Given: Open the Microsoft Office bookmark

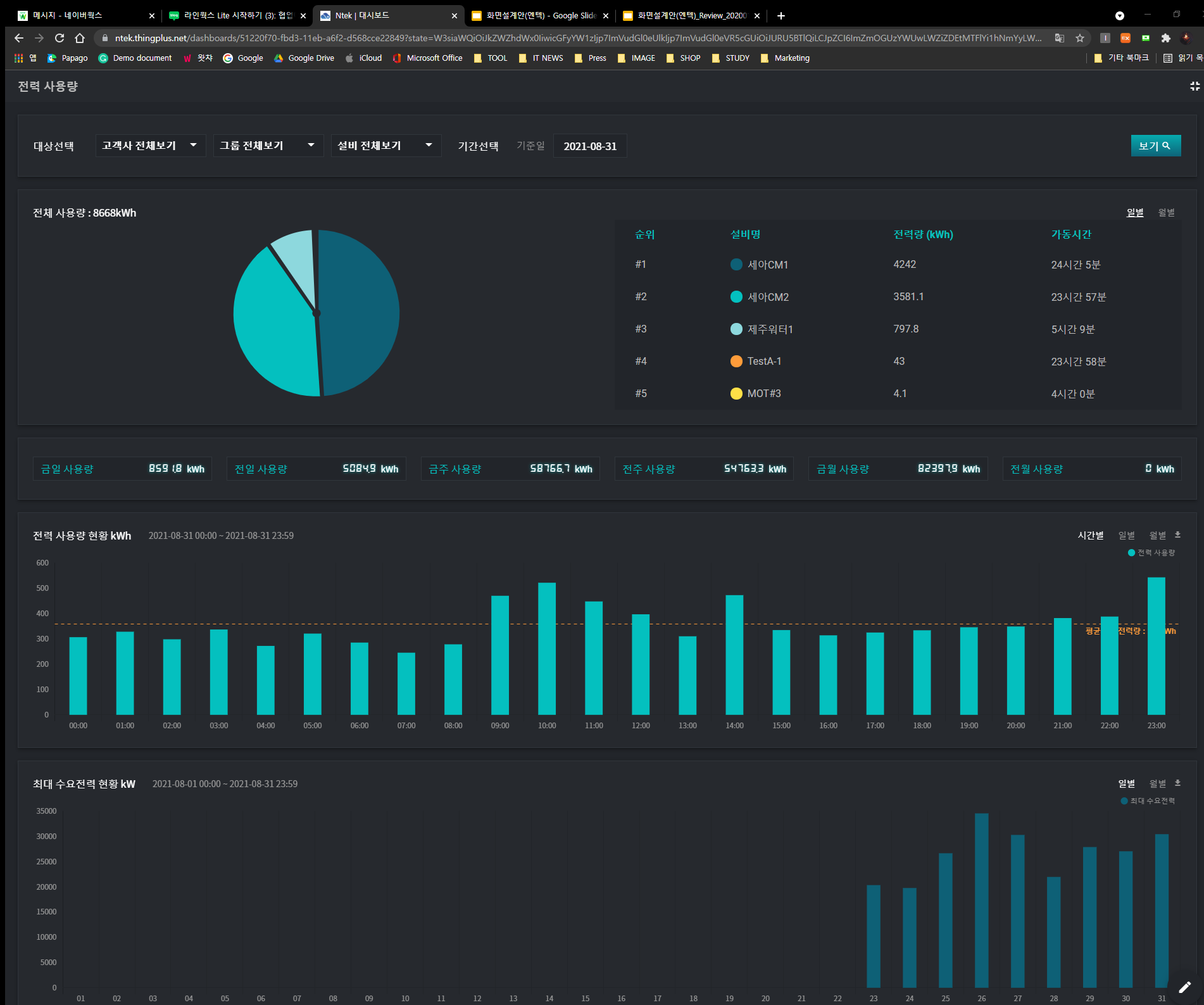Looking at the screenshot, I should (x=427, y=58).
